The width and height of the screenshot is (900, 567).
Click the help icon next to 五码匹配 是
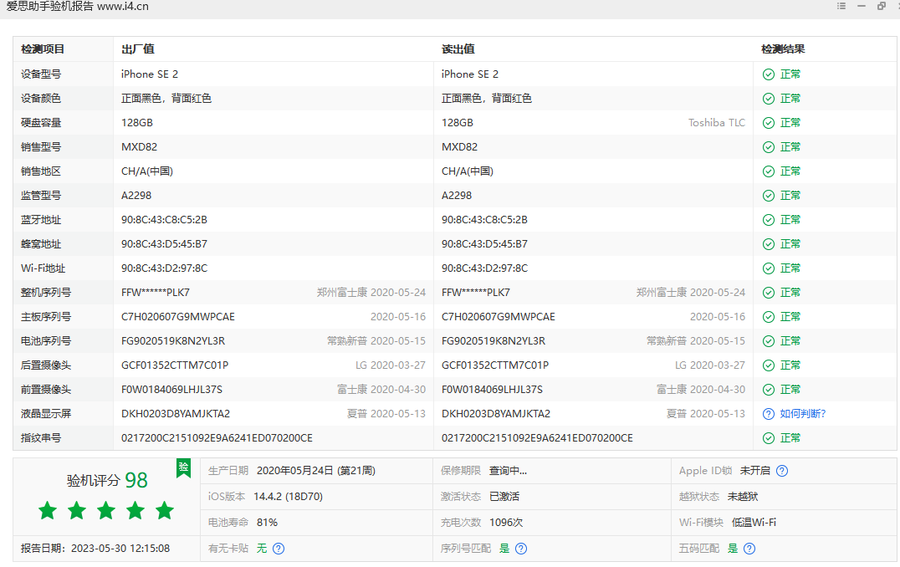click(750, 549)
